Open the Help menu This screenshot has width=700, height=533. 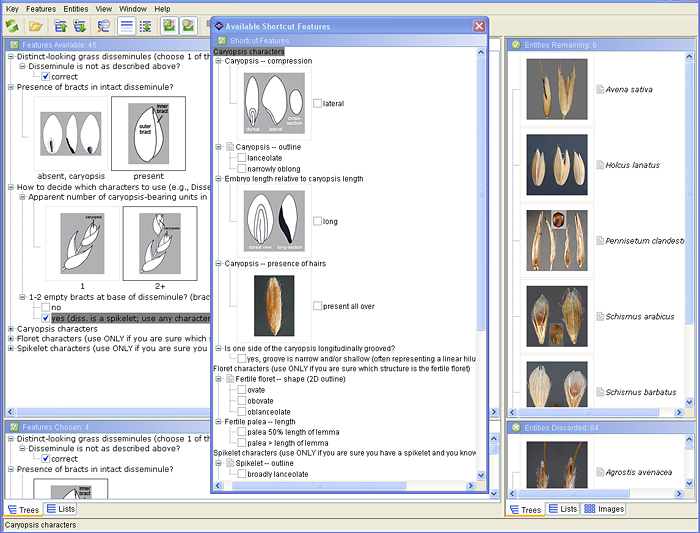pos(162,9)
